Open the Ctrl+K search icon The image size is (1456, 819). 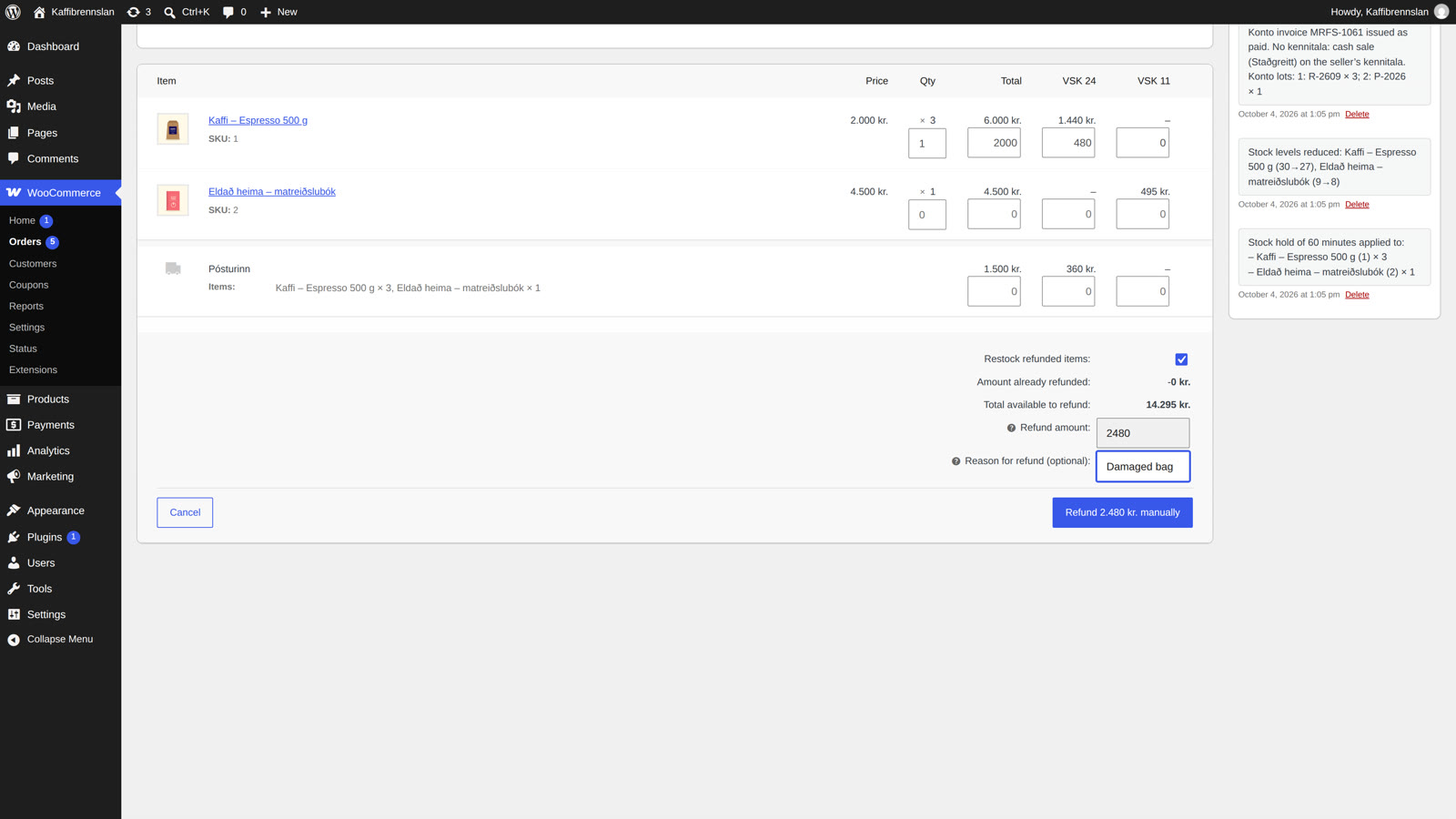click(x=187, y=12)
